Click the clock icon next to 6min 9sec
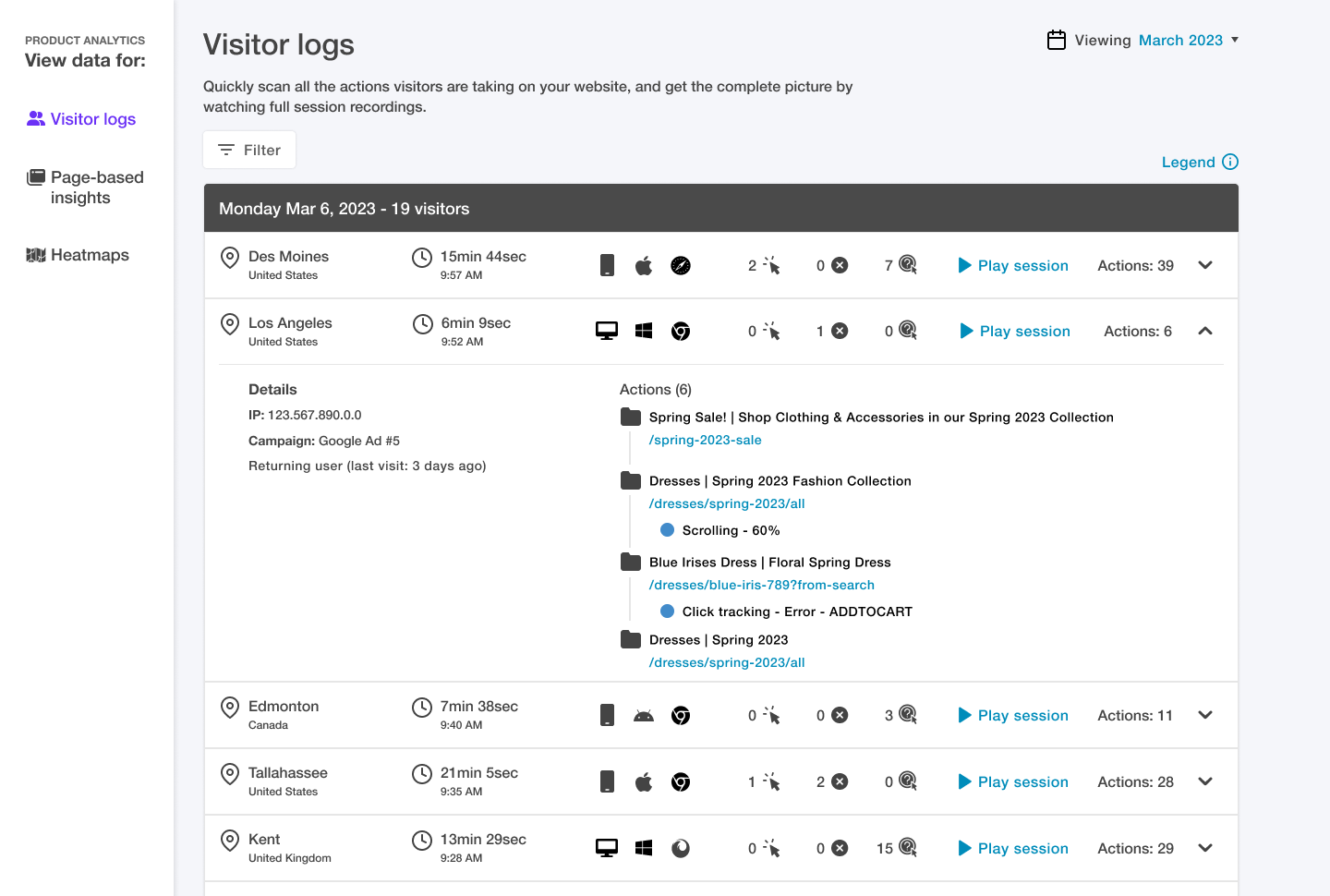 [422, 324]
